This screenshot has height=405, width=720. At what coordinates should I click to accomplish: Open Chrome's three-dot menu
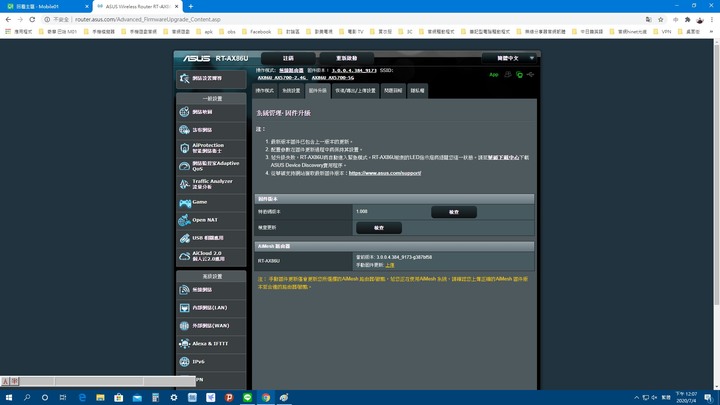[712, 19]
